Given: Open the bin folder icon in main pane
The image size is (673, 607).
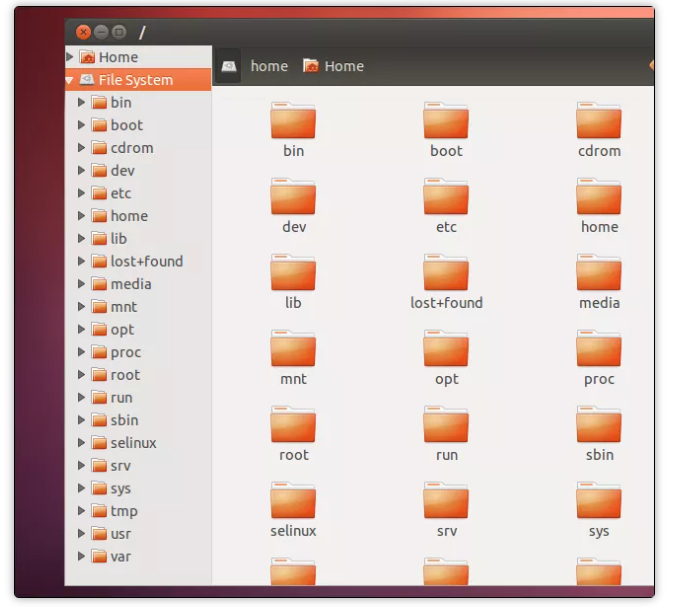Looking at the screenshot, I should click(x=293, y=121).
